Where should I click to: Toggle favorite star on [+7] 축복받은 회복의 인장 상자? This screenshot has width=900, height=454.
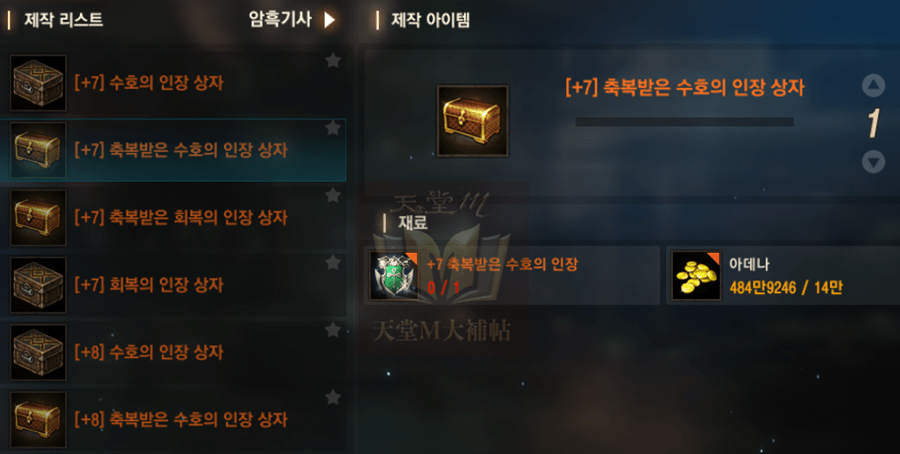[333, 195]
